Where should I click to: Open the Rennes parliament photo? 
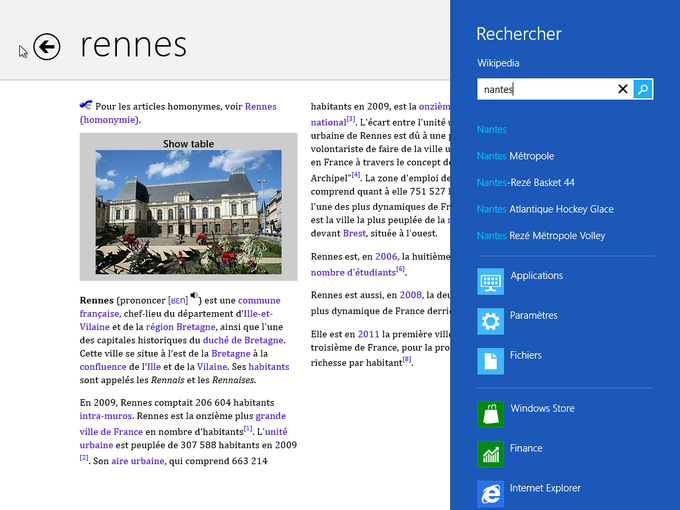[x=188, y=212]
